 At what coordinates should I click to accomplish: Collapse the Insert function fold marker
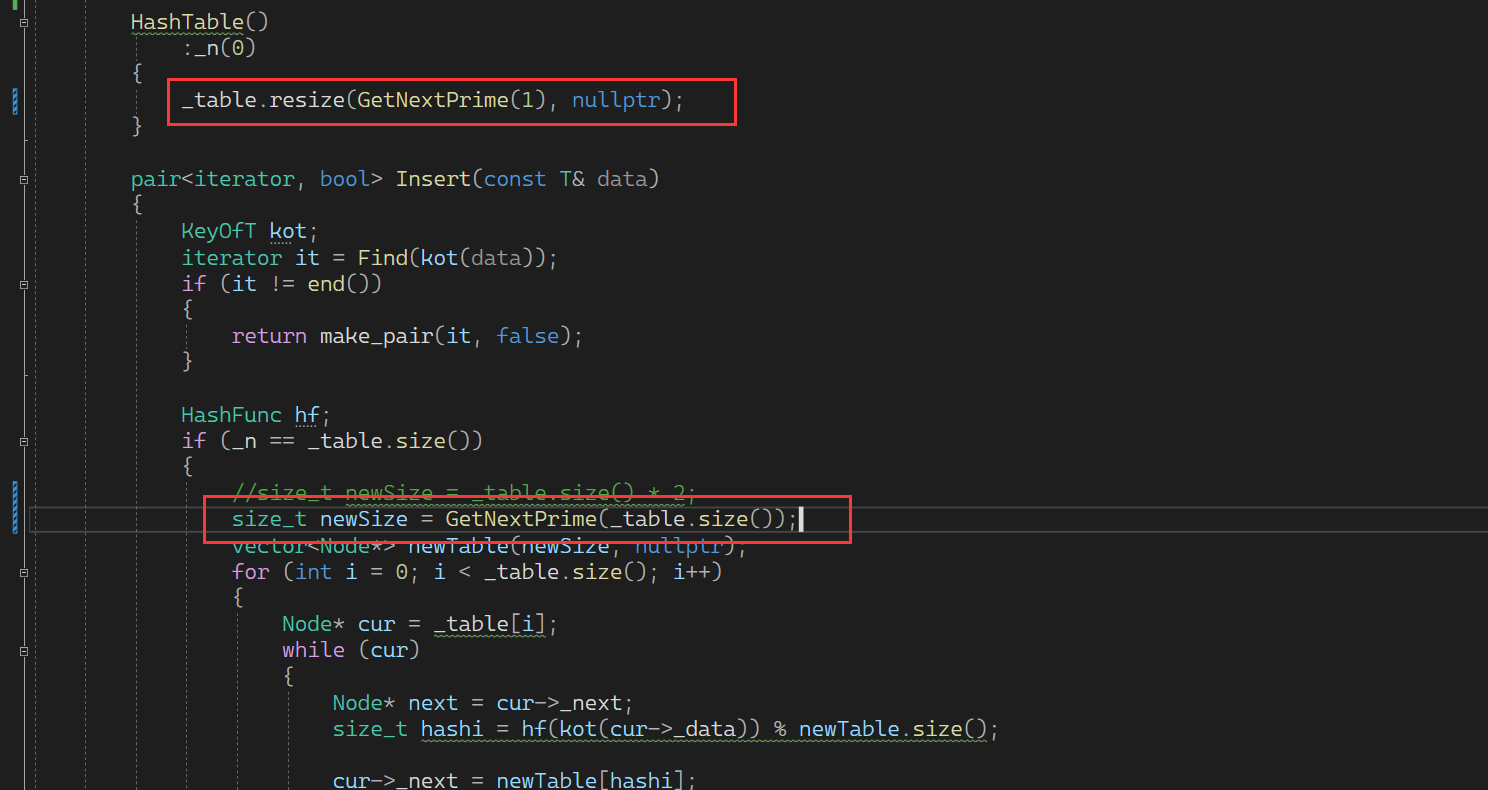pyautogui.click(x=23, y=180)
